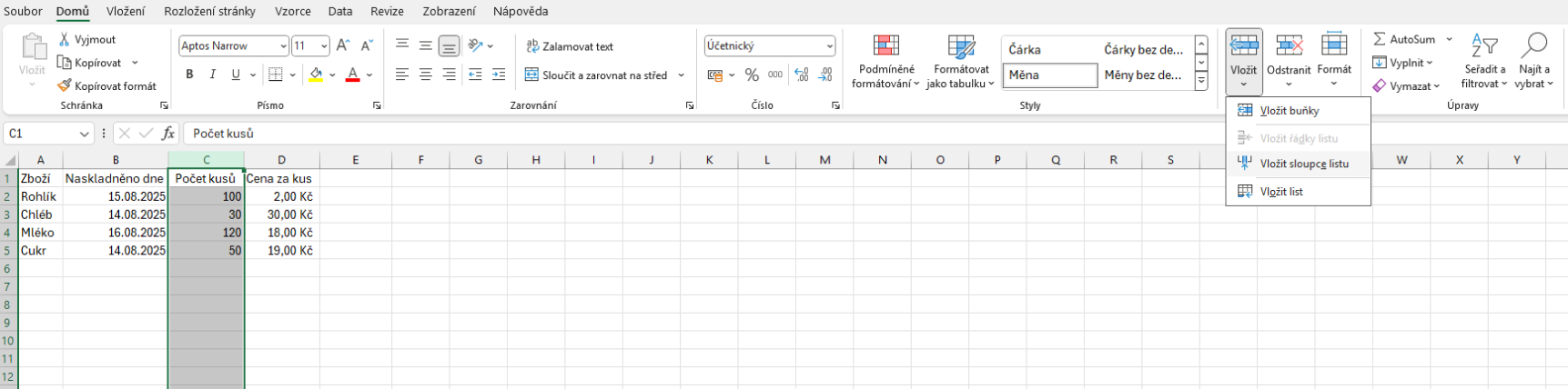Choose Čárky bez de... style

coord(1145,50)
